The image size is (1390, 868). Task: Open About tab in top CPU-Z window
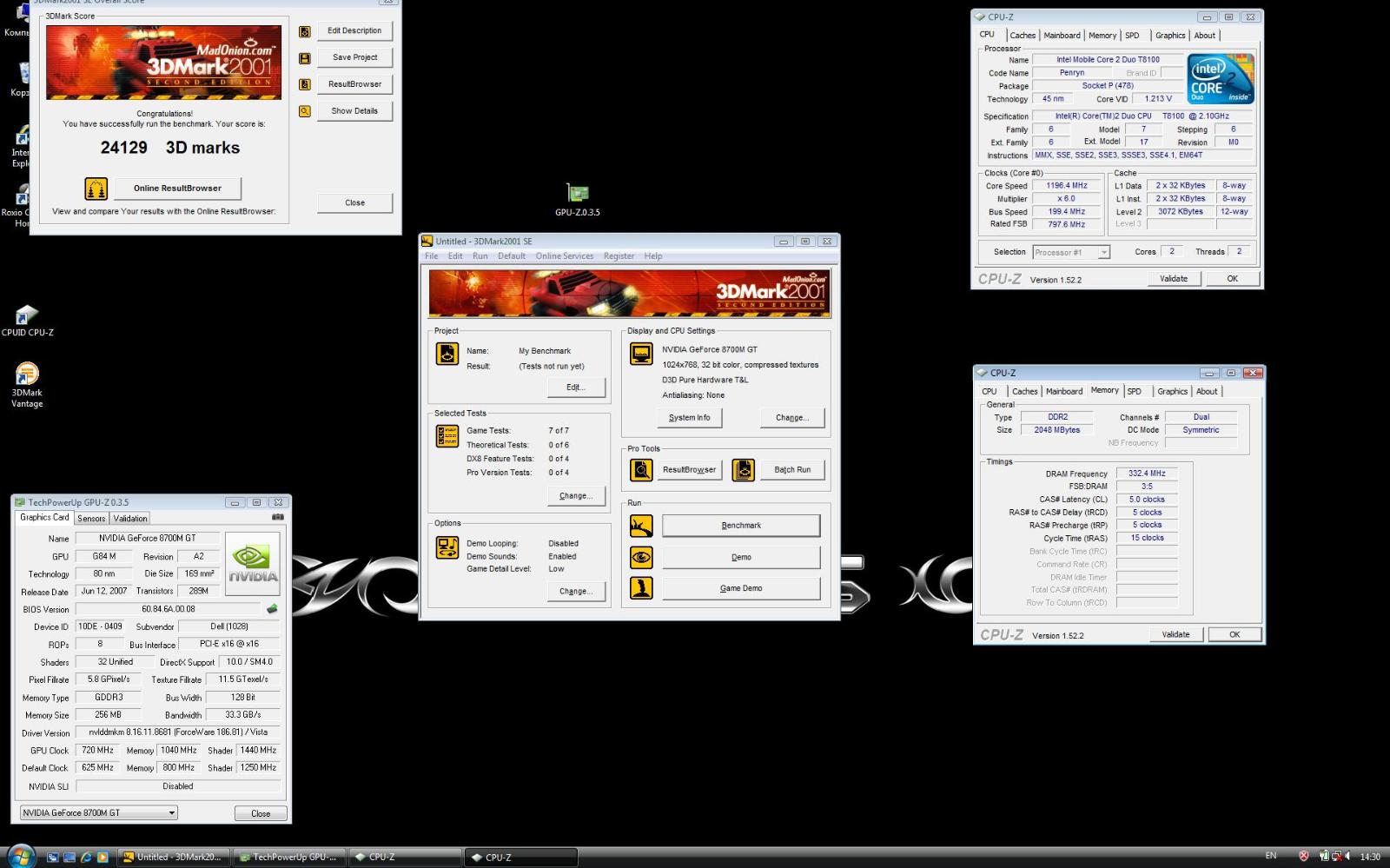[x=1205, y=36]
